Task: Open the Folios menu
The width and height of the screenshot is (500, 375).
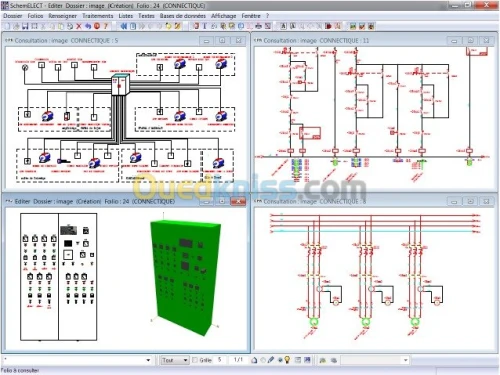Action: click(35, 16)
